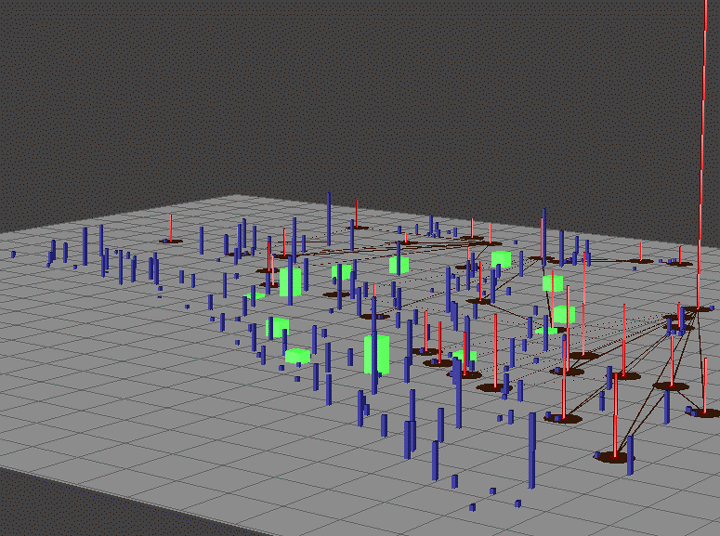Select the back-center red pole beside the tallest blue bar

[x=357, y=214]
